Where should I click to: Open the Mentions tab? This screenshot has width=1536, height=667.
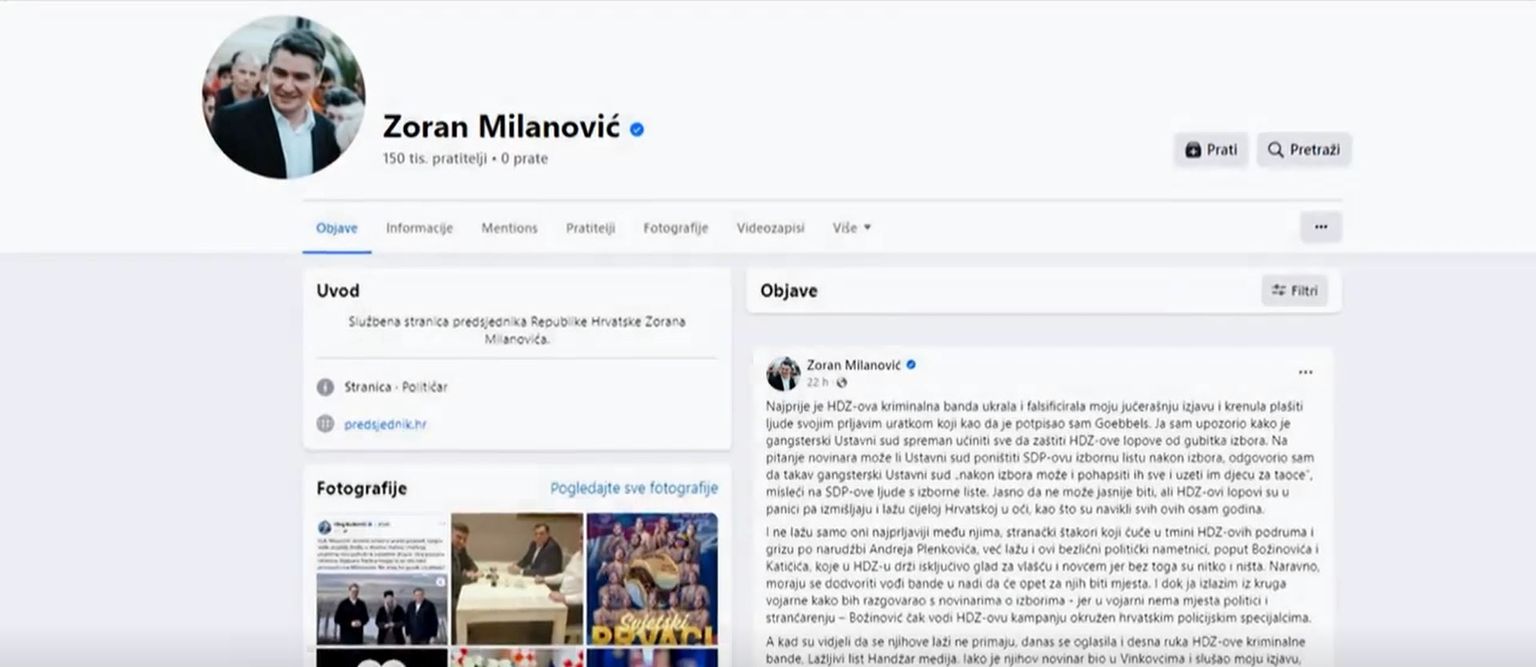click(509, 228)
